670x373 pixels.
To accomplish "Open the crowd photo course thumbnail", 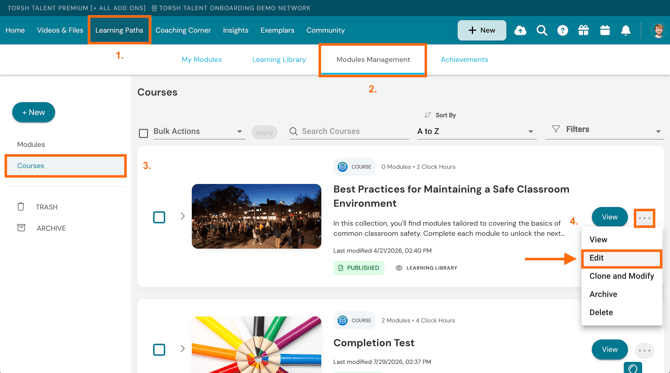I will point(256,216).
